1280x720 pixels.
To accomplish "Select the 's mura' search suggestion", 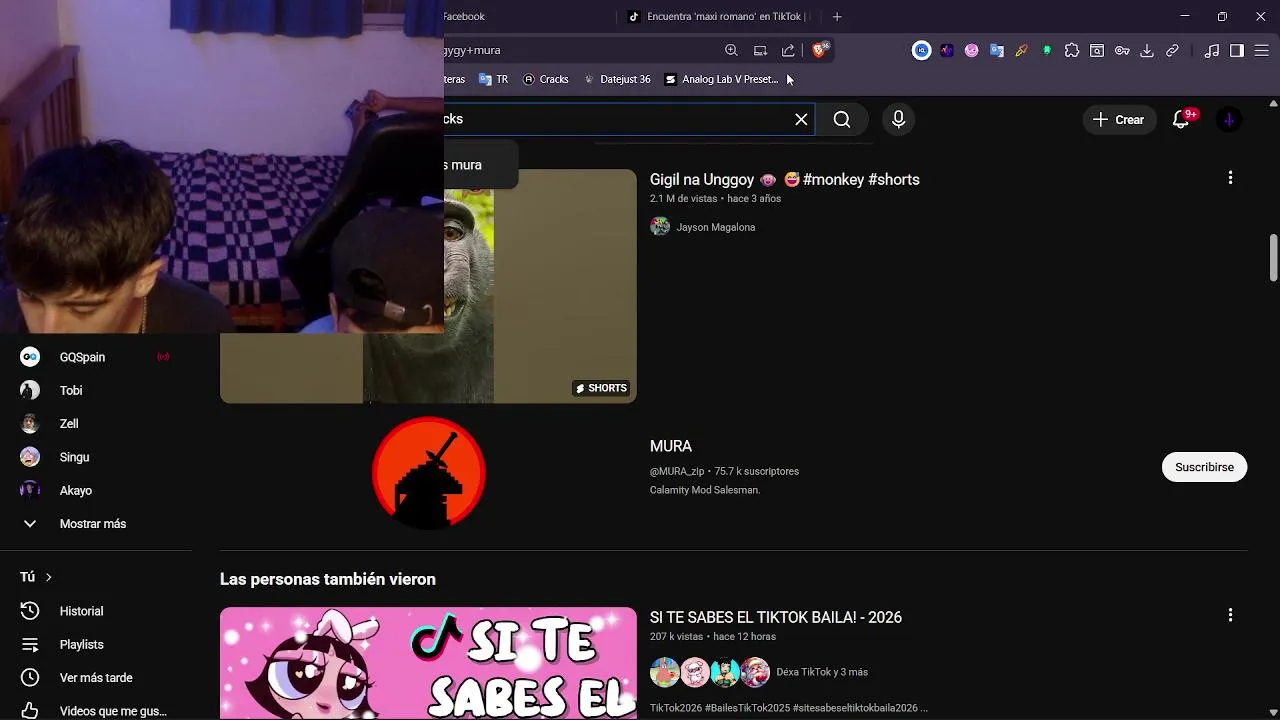I will 480,165.
